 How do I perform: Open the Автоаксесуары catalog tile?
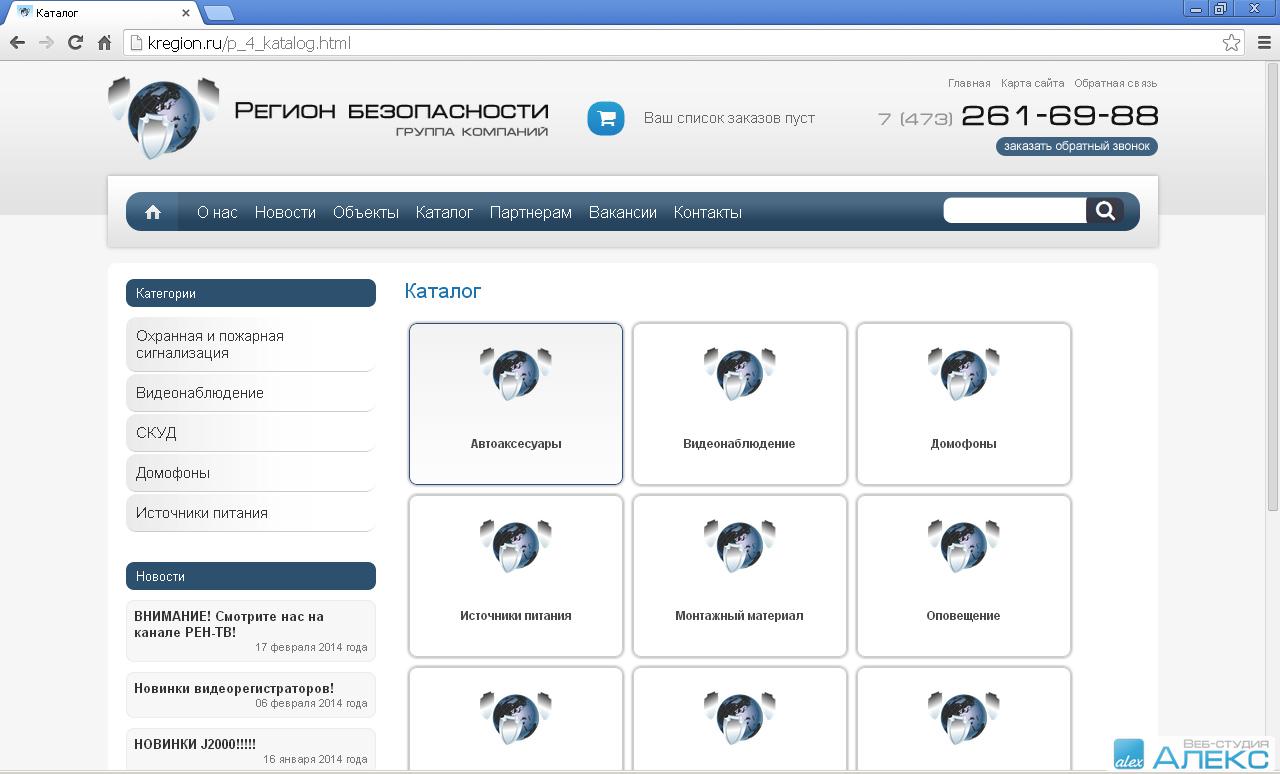(516, 404)
